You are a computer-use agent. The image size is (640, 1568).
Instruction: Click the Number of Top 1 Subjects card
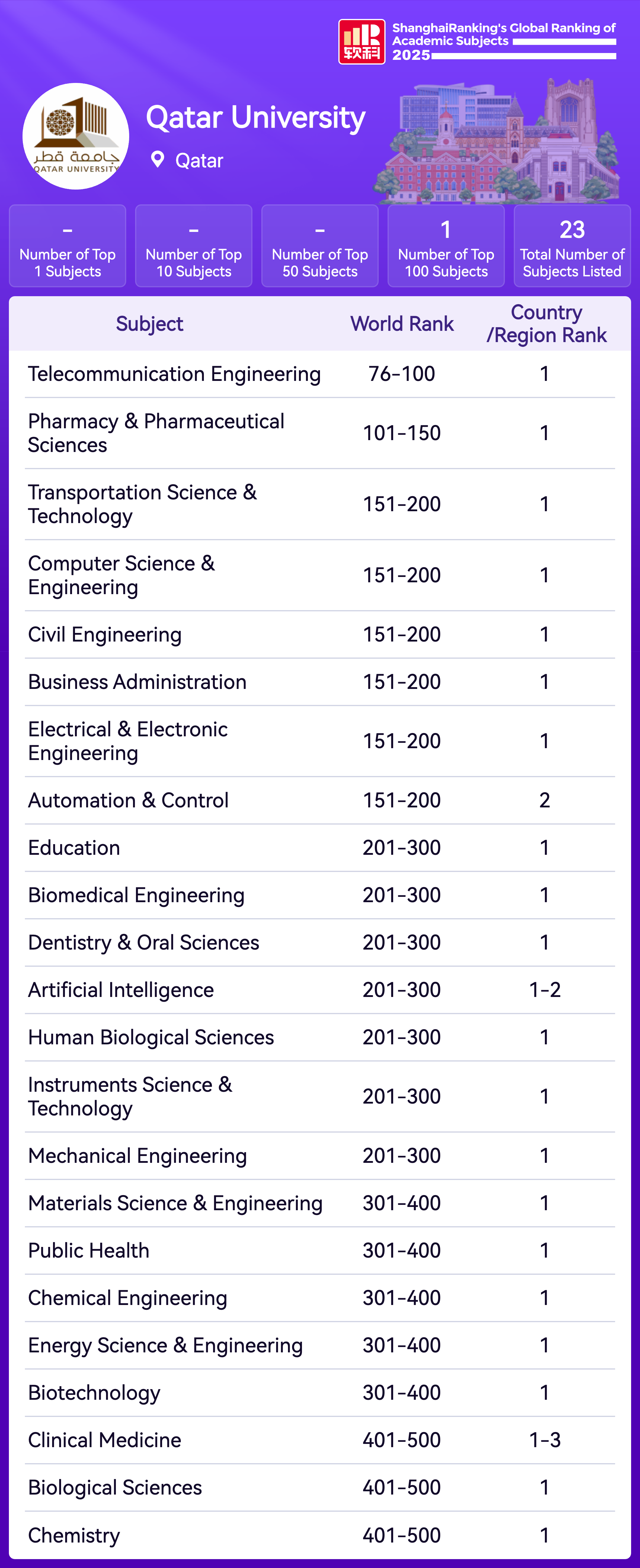(x=68, y=246)
